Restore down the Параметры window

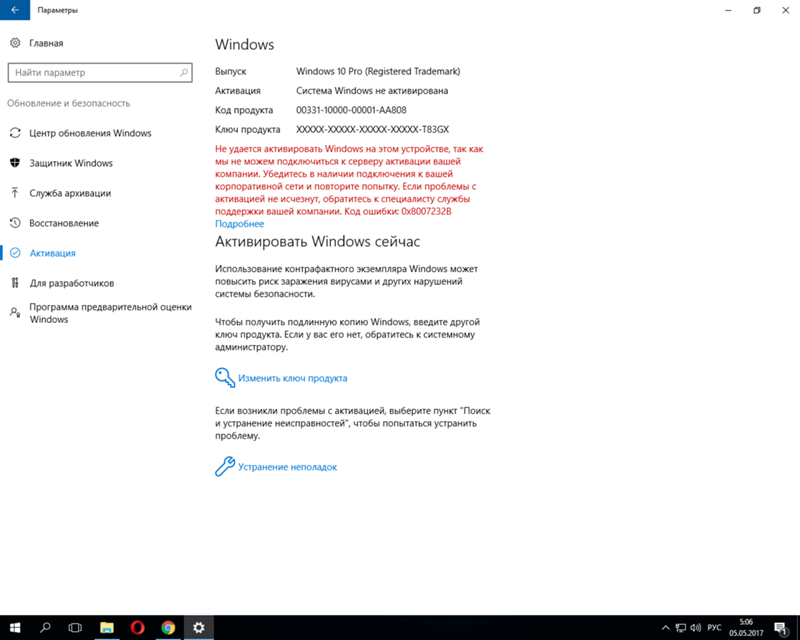(x=757, y=10)
